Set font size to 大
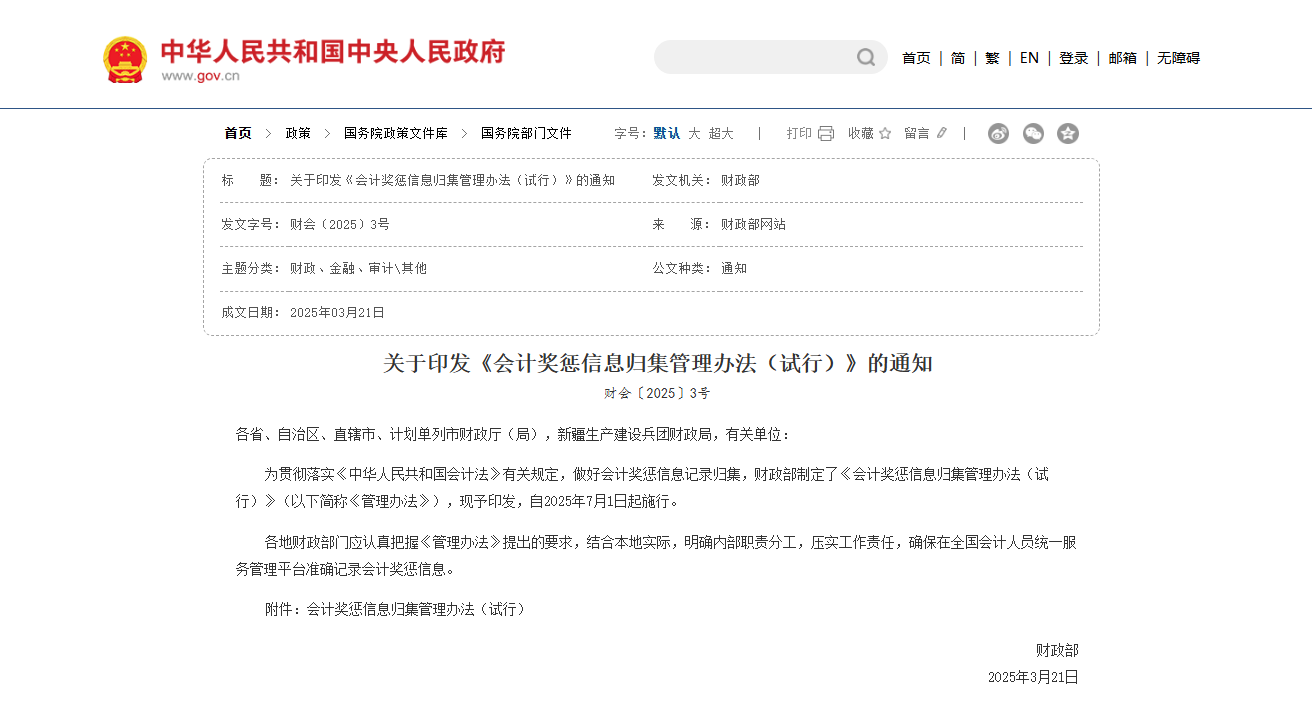The height and width of the screenshot is (708, 1312). coord(694,133)
